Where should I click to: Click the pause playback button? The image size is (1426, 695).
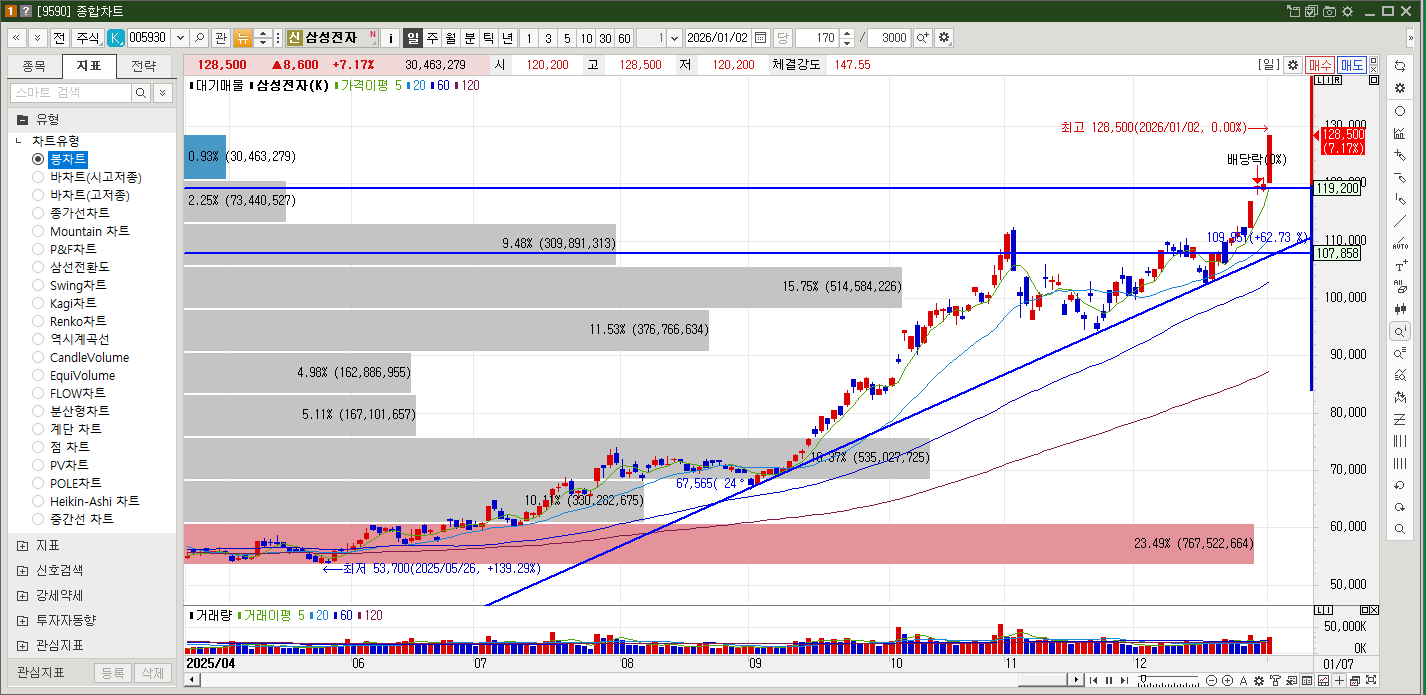click(x=1109, y=680)
